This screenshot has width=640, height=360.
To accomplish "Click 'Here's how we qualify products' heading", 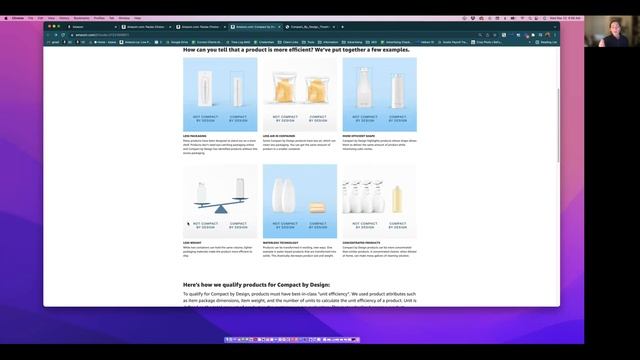I will pos(256,285).
